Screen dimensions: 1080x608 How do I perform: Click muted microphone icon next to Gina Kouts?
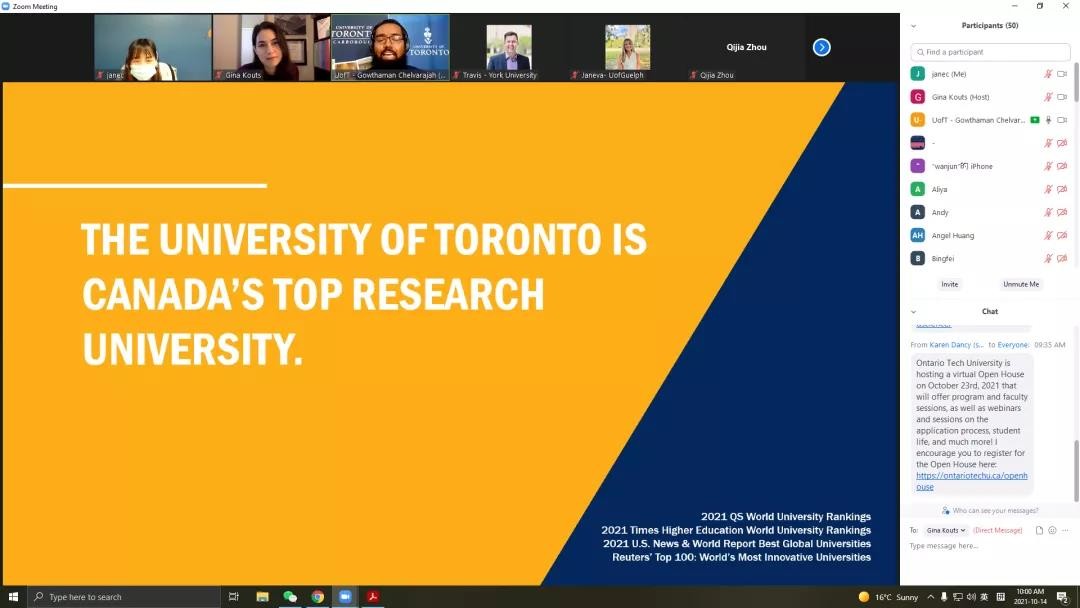(x=1048, y=97)
